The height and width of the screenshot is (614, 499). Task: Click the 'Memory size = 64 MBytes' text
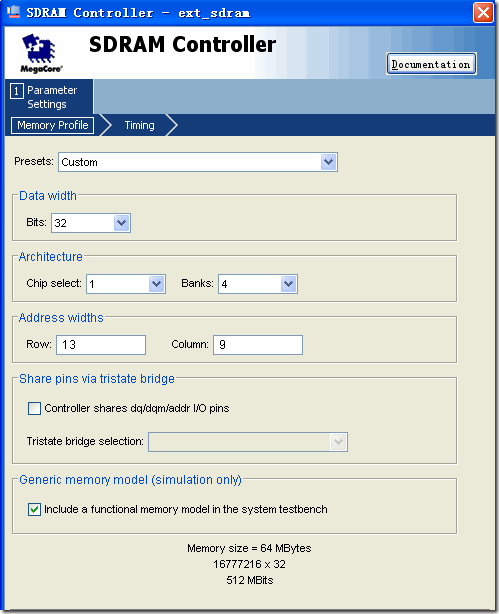point(249,548)
